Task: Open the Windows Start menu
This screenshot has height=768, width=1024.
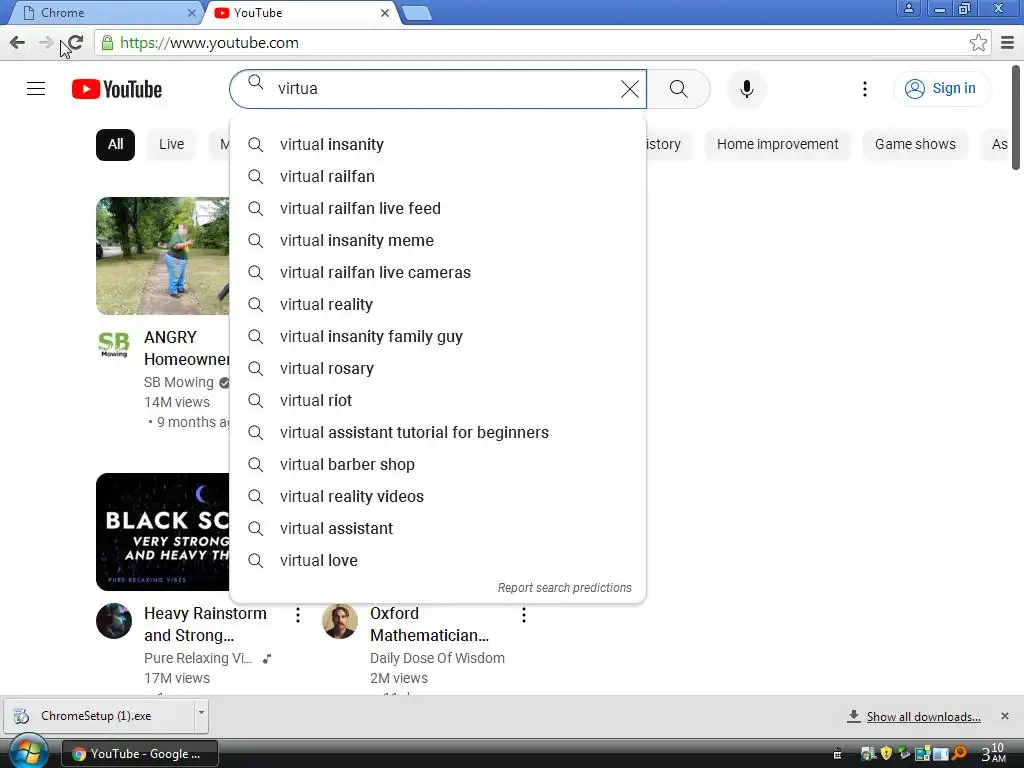Action: coord(28,752)
